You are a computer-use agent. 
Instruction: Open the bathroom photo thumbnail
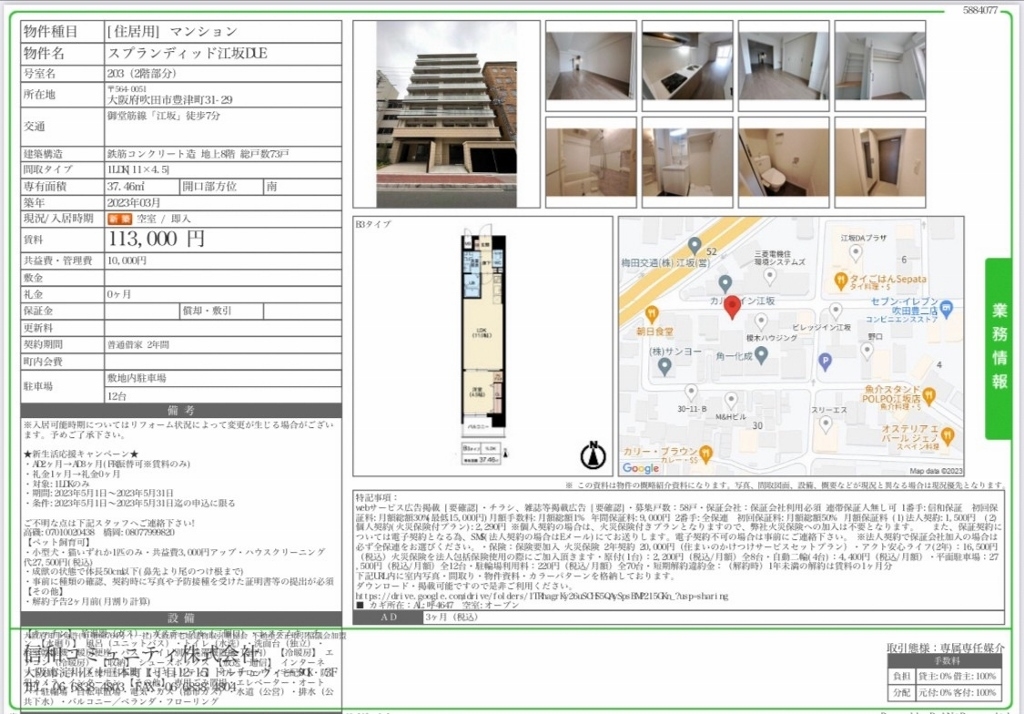click(590, 162)
